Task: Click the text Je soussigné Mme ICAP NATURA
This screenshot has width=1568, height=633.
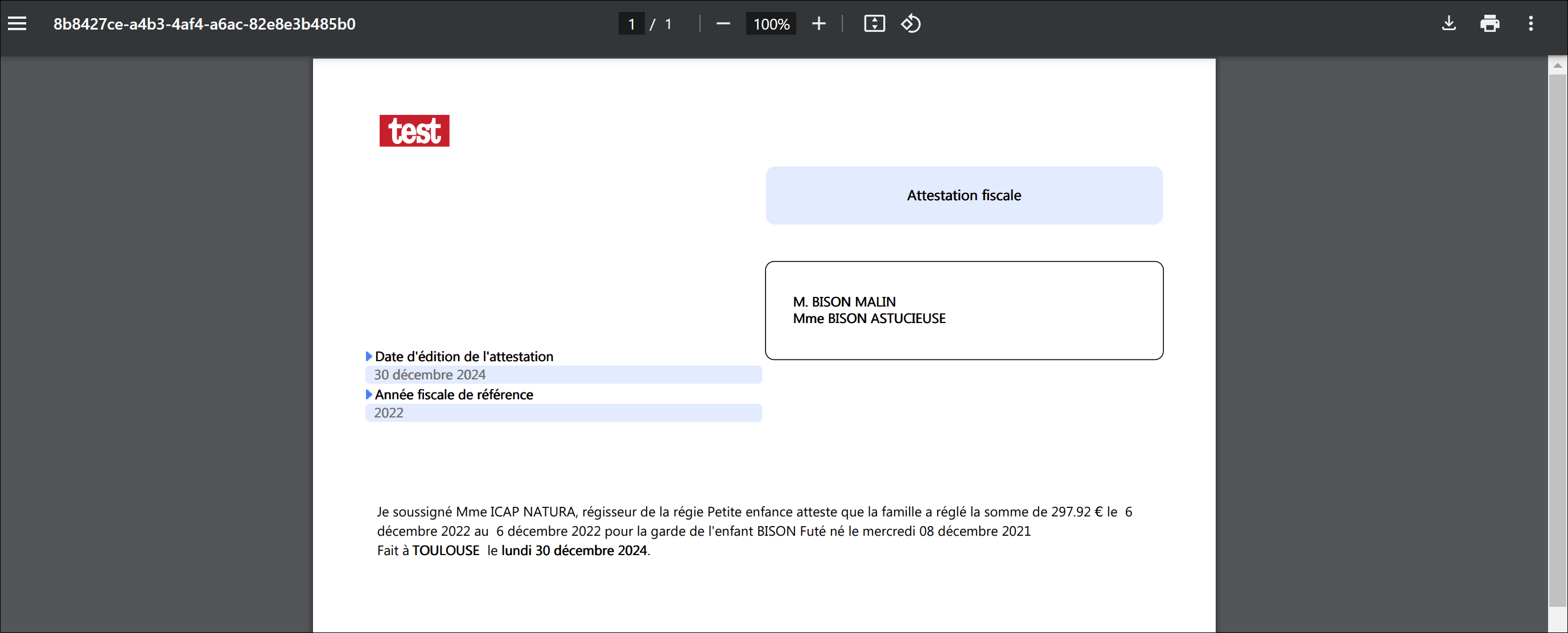Action: (x=476, y=511)
